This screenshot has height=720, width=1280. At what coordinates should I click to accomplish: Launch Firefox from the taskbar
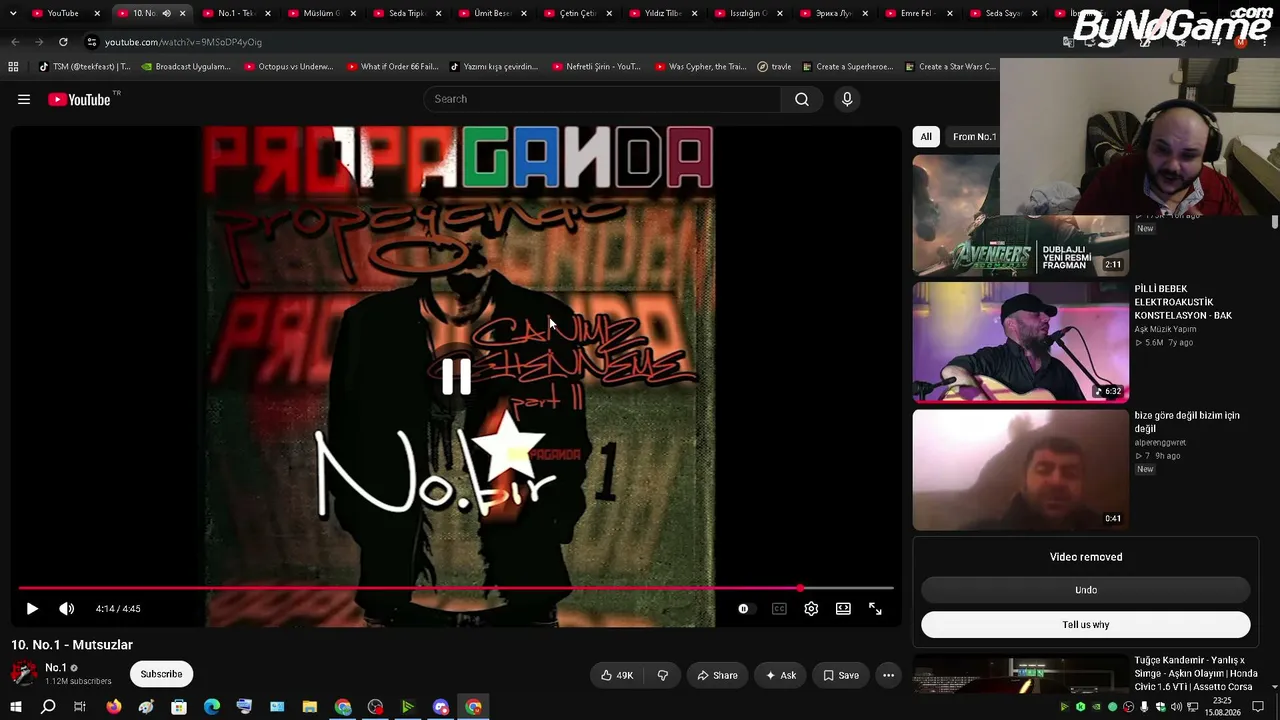[113, 707]
